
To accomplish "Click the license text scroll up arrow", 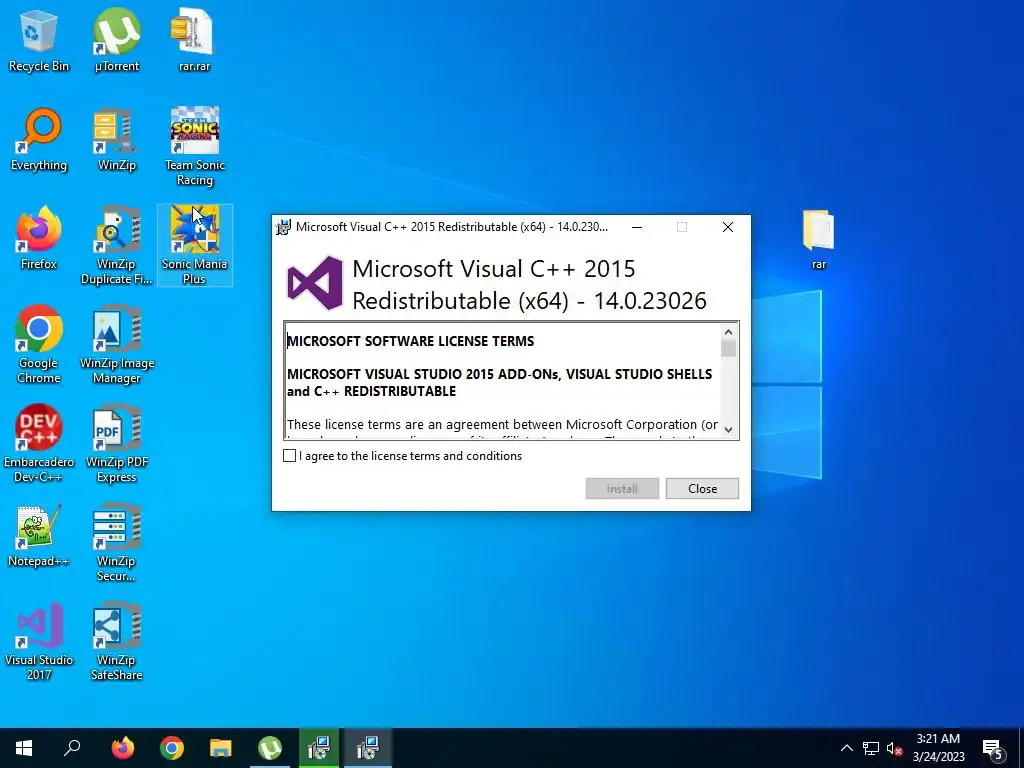I will click(728, 332).
